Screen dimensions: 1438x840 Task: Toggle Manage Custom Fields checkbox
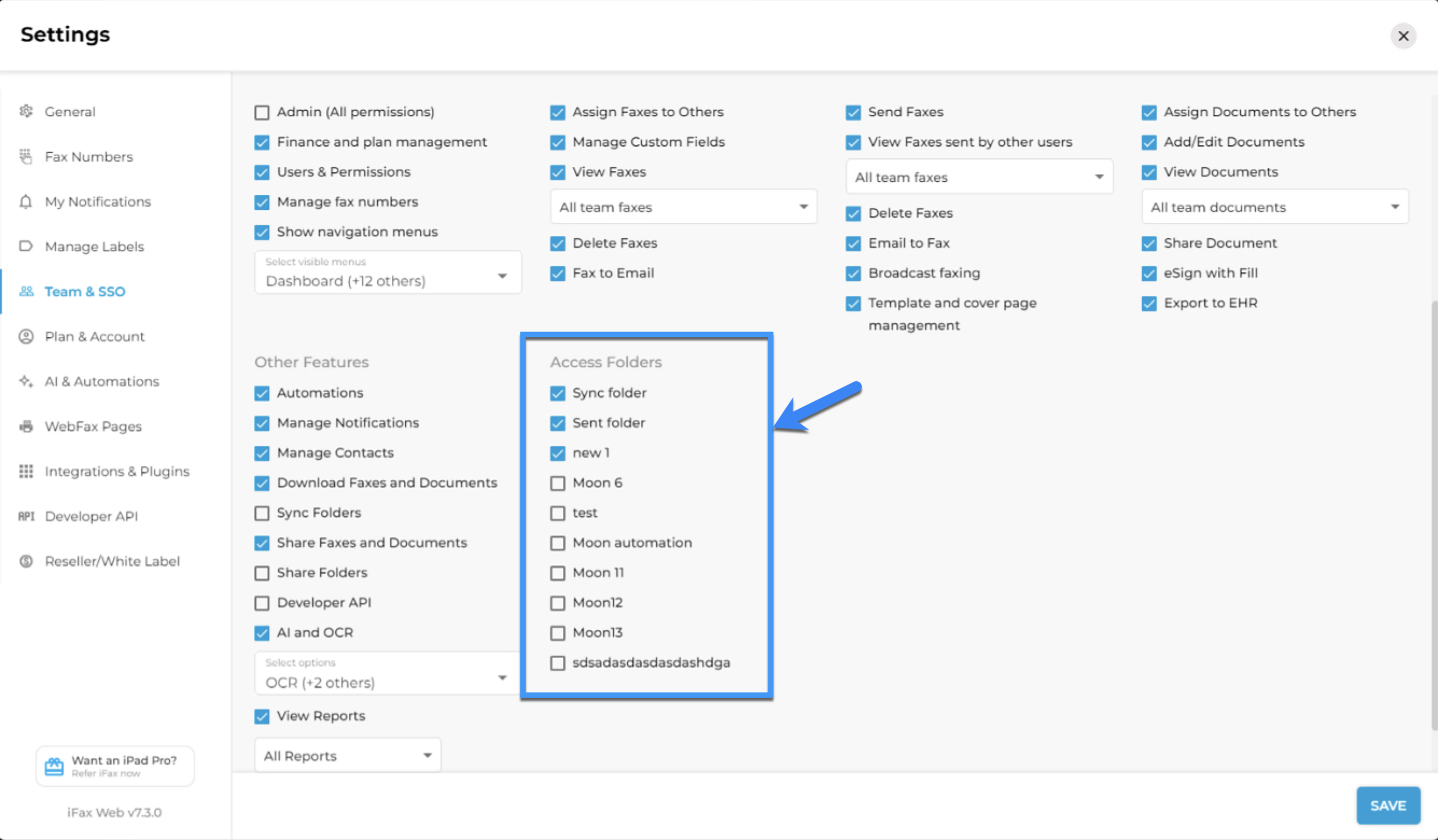[558, 142]
